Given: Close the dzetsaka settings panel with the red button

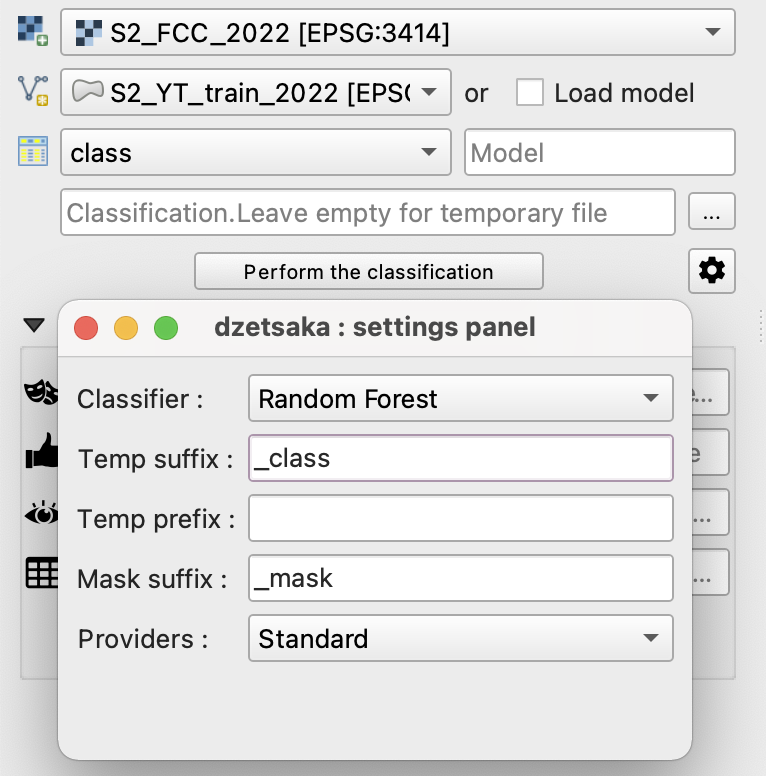Looking at the screenshot, I should [86, 327].
